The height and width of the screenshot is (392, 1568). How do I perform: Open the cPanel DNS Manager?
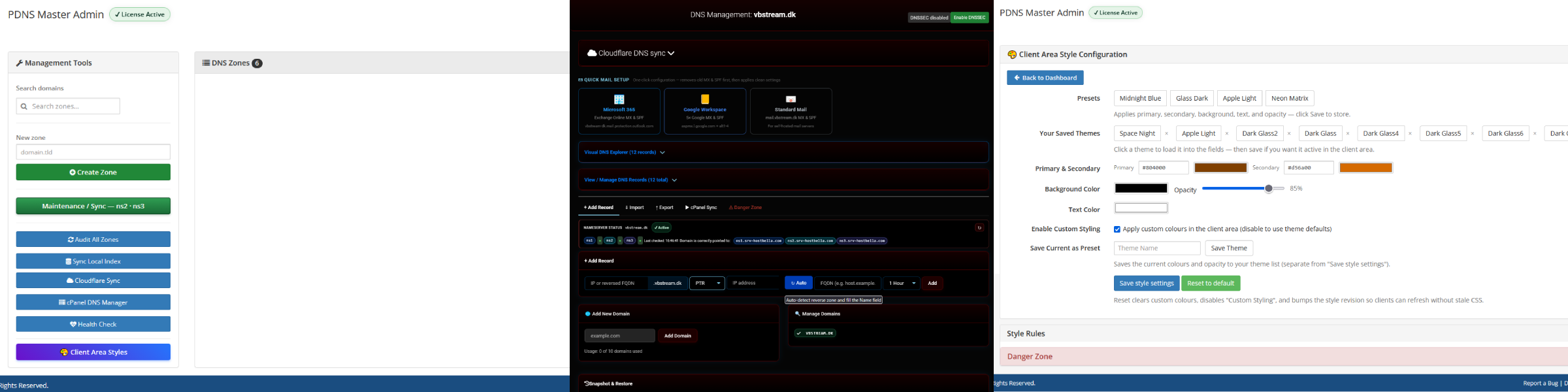(93, 302)
